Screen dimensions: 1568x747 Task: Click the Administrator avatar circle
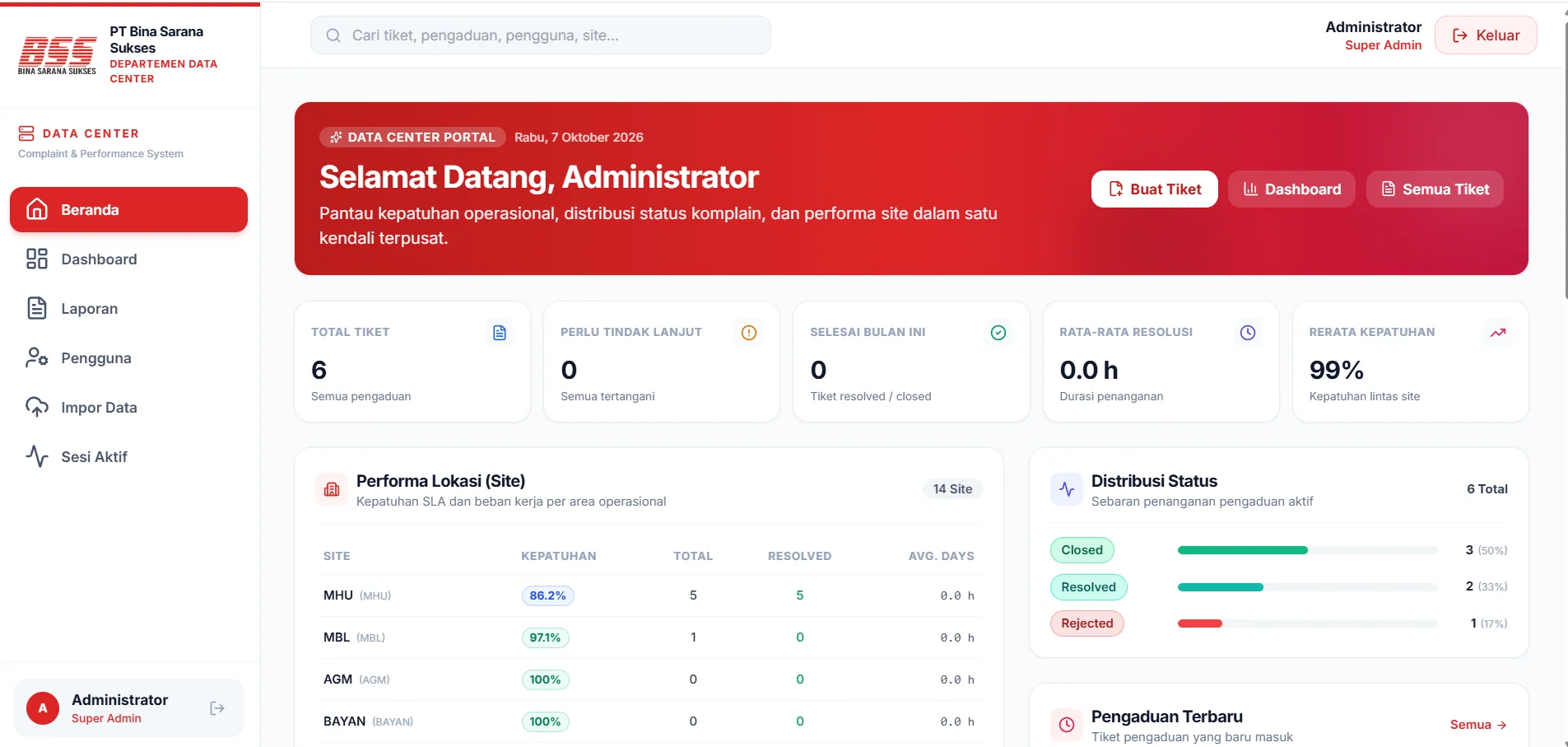(x=43, y=708)
